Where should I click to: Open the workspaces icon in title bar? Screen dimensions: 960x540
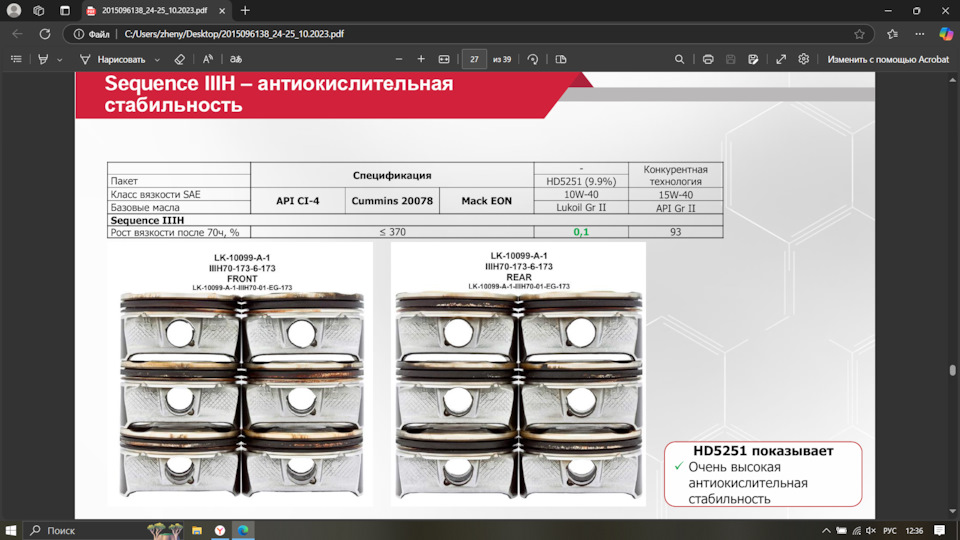(x=39, y=10)
